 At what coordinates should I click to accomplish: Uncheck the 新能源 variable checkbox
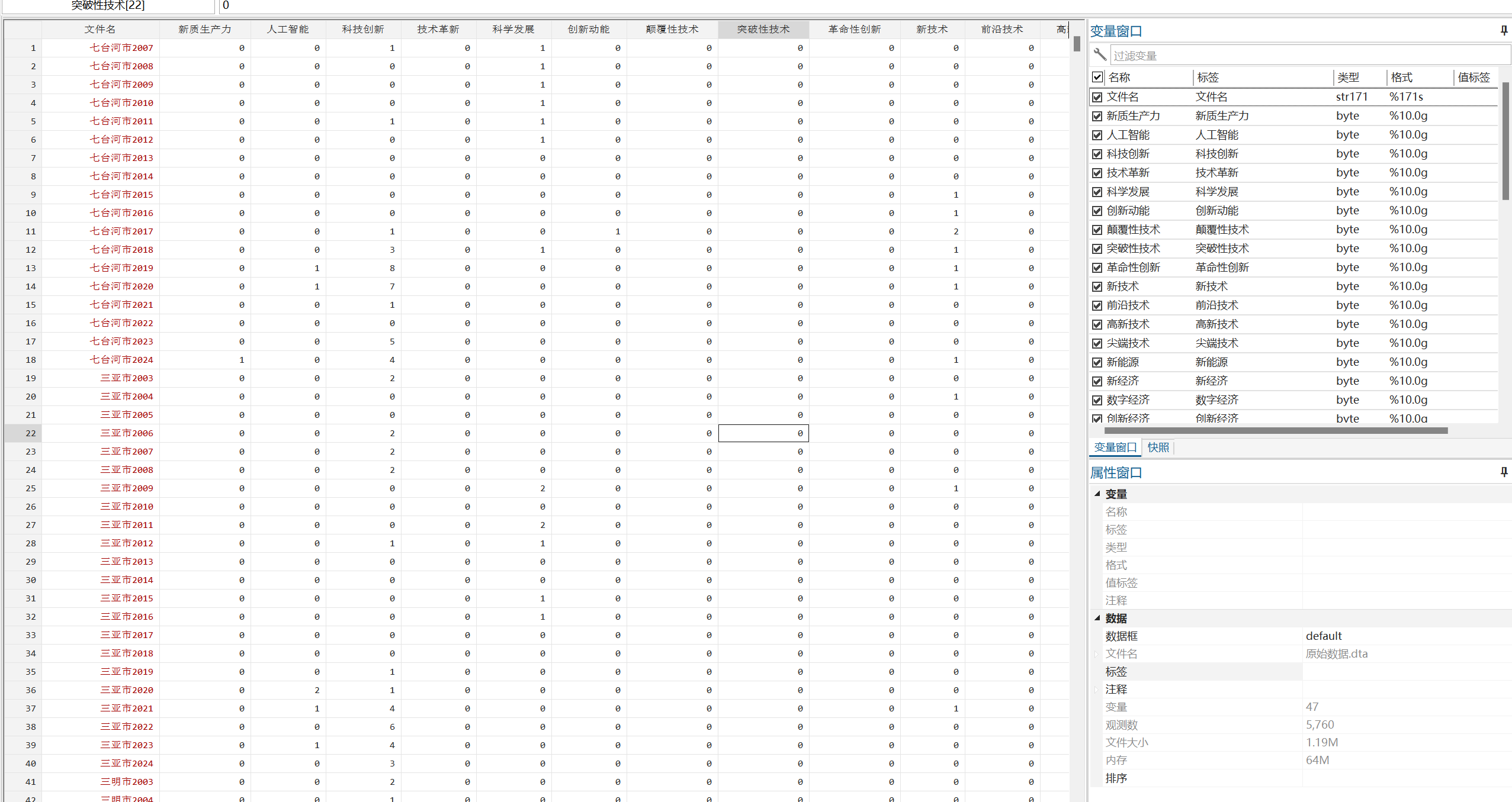coord(1097,362)
